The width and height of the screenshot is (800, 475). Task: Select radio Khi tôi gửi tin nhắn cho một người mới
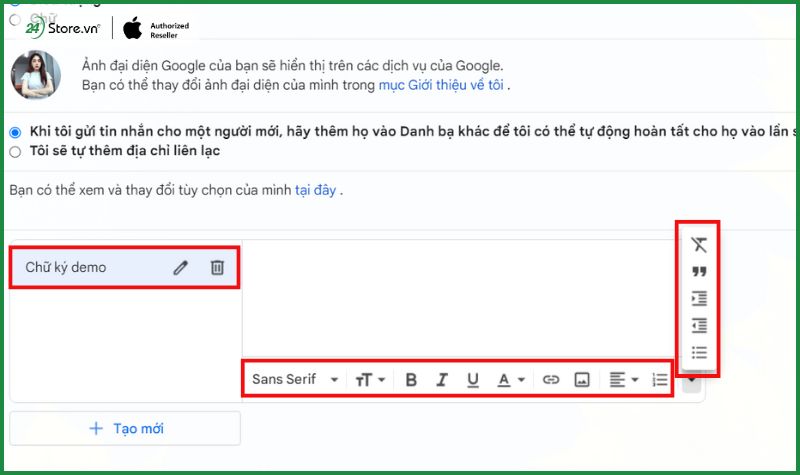click(x=15, y=133)
